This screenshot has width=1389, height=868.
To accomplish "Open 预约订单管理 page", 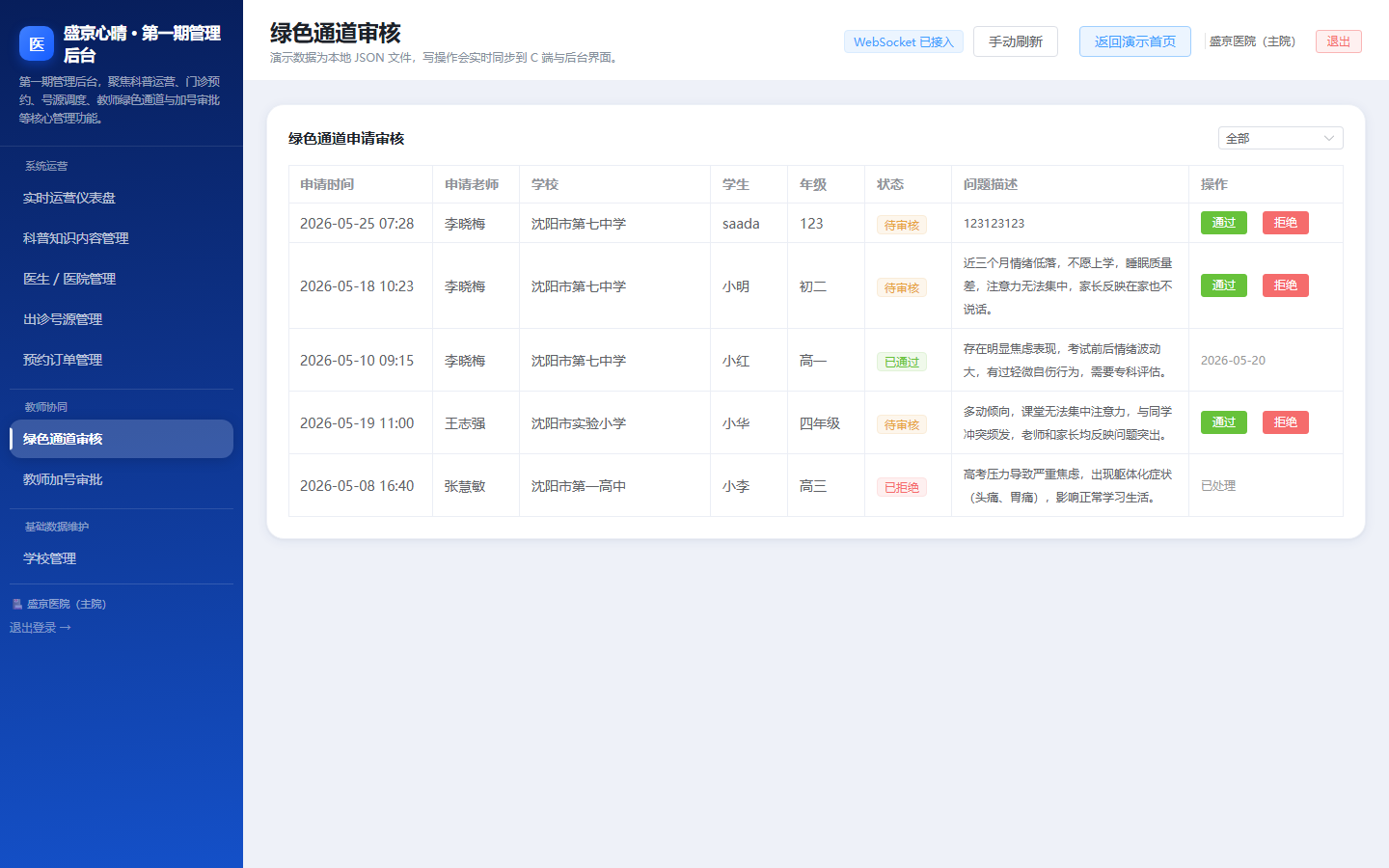I will coord(122,360).
